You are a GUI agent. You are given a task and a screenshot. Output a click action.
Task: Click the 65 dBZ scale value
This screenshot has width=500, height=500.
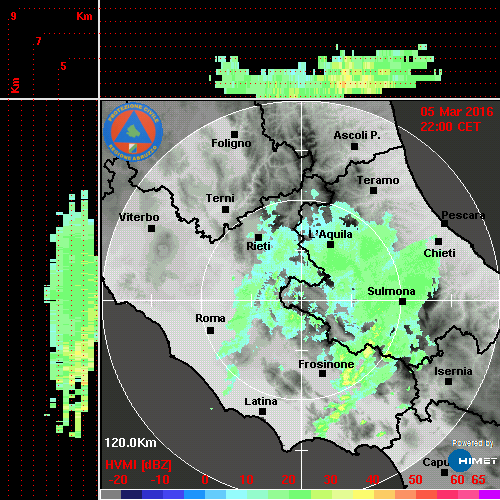(478, 480)
